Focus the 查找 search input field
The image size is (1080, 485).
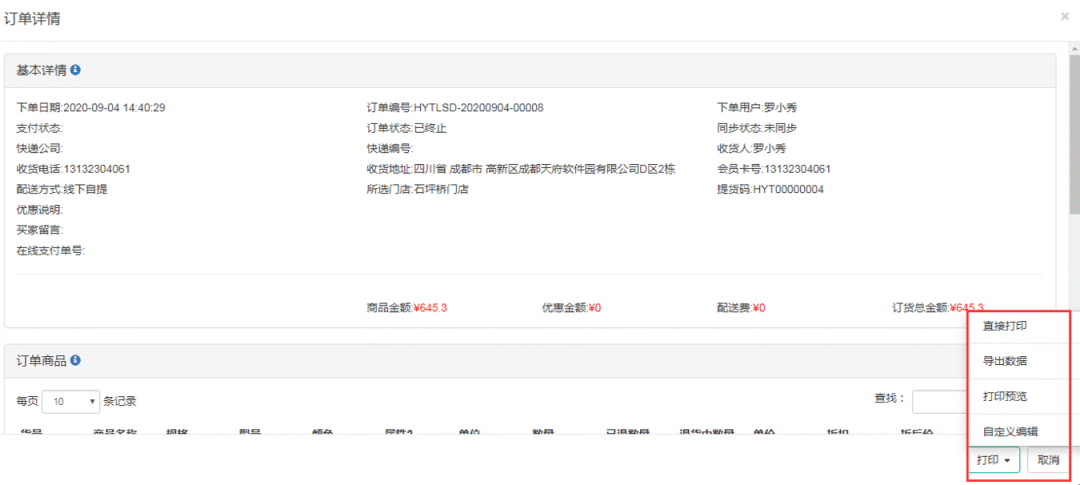coord(940,401)
